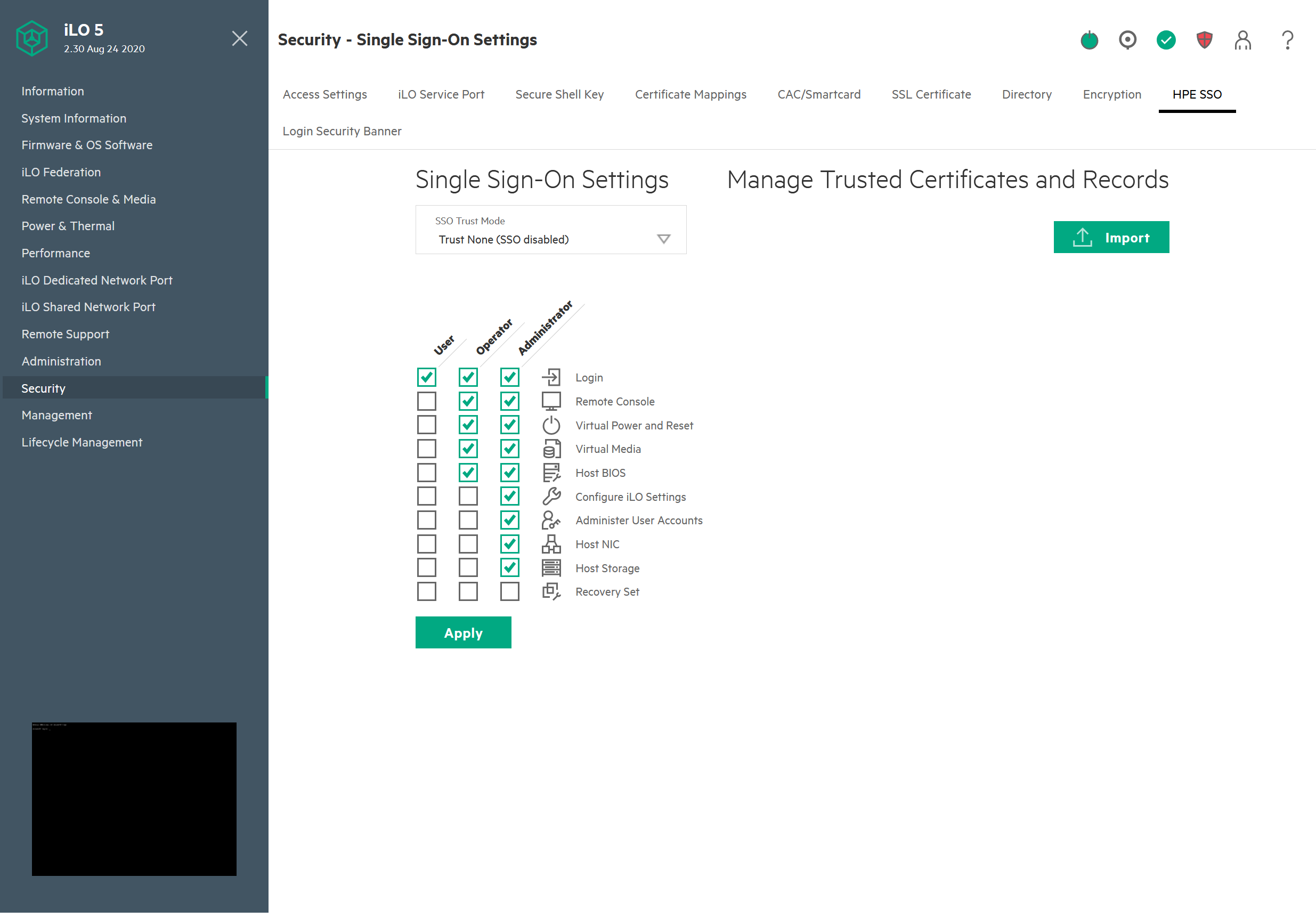Click the iLO 5 hexagon logo
Viewport: 1316px width, 918px height.
pos(31,38)
